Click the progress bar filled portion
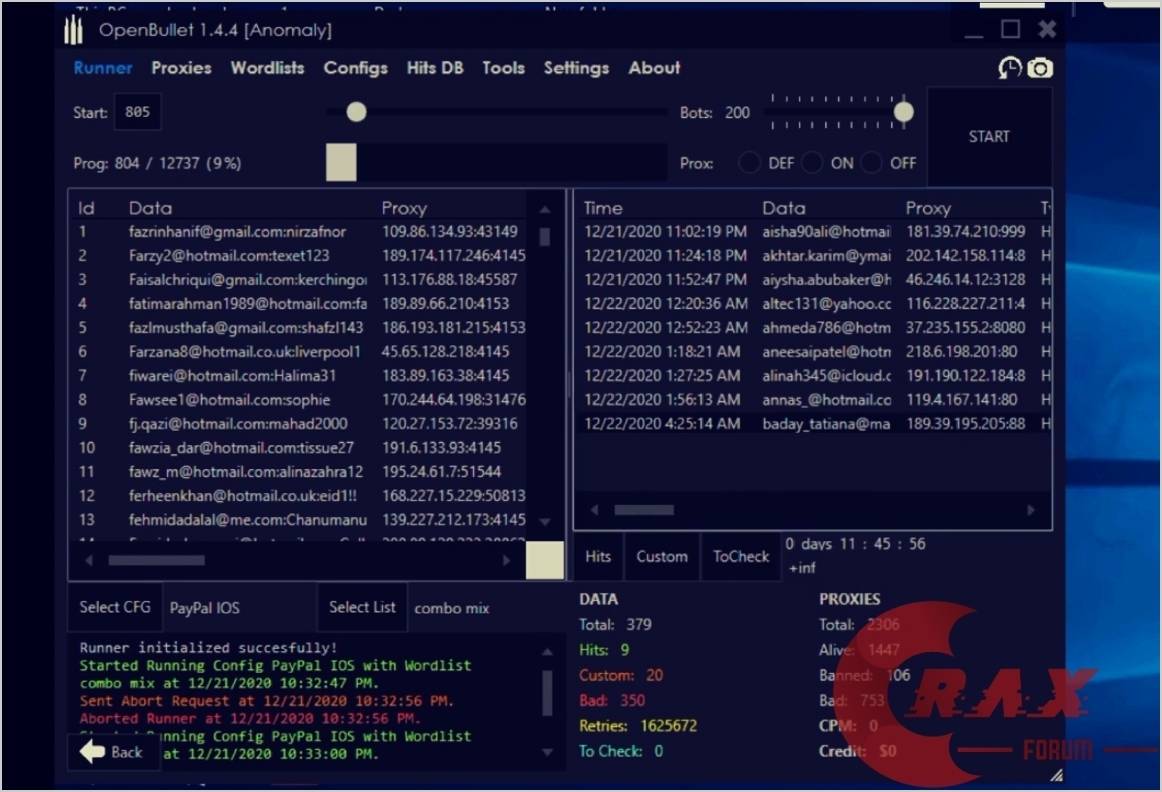Image resolution: width=1162 pixels, height=792 pixels. 341,162
